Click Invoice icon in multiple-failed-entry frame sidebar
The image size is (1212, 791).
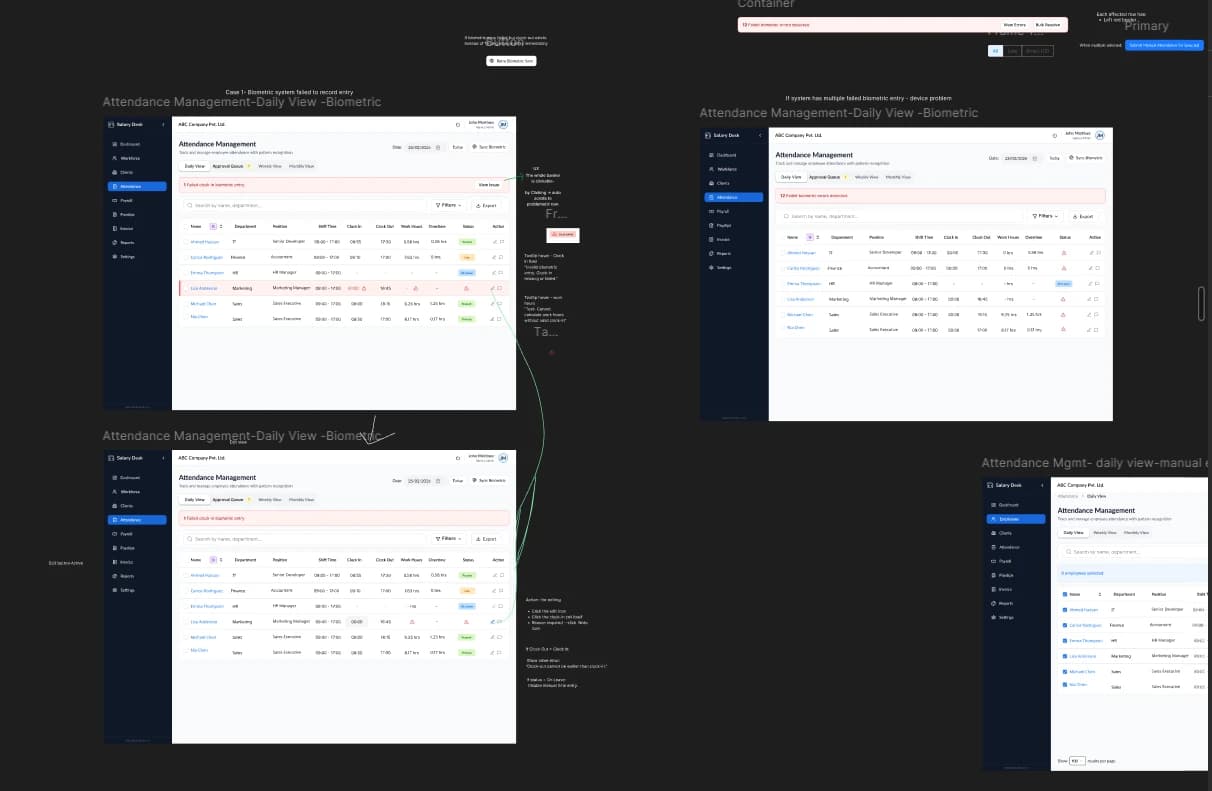pyautogui.click(x=711, y=240)
